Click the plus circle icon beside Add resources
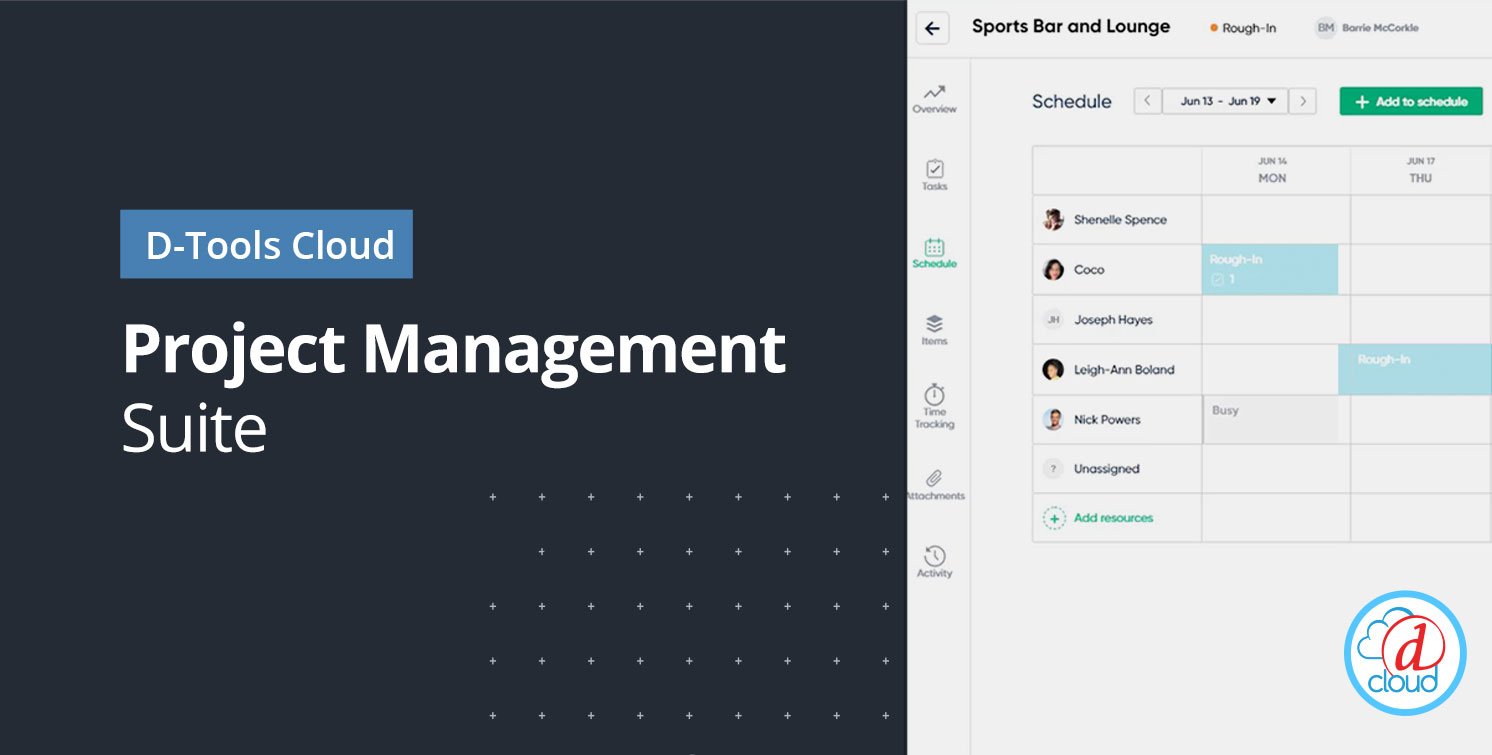1492x755 pixels. [x=1054, y=518]
